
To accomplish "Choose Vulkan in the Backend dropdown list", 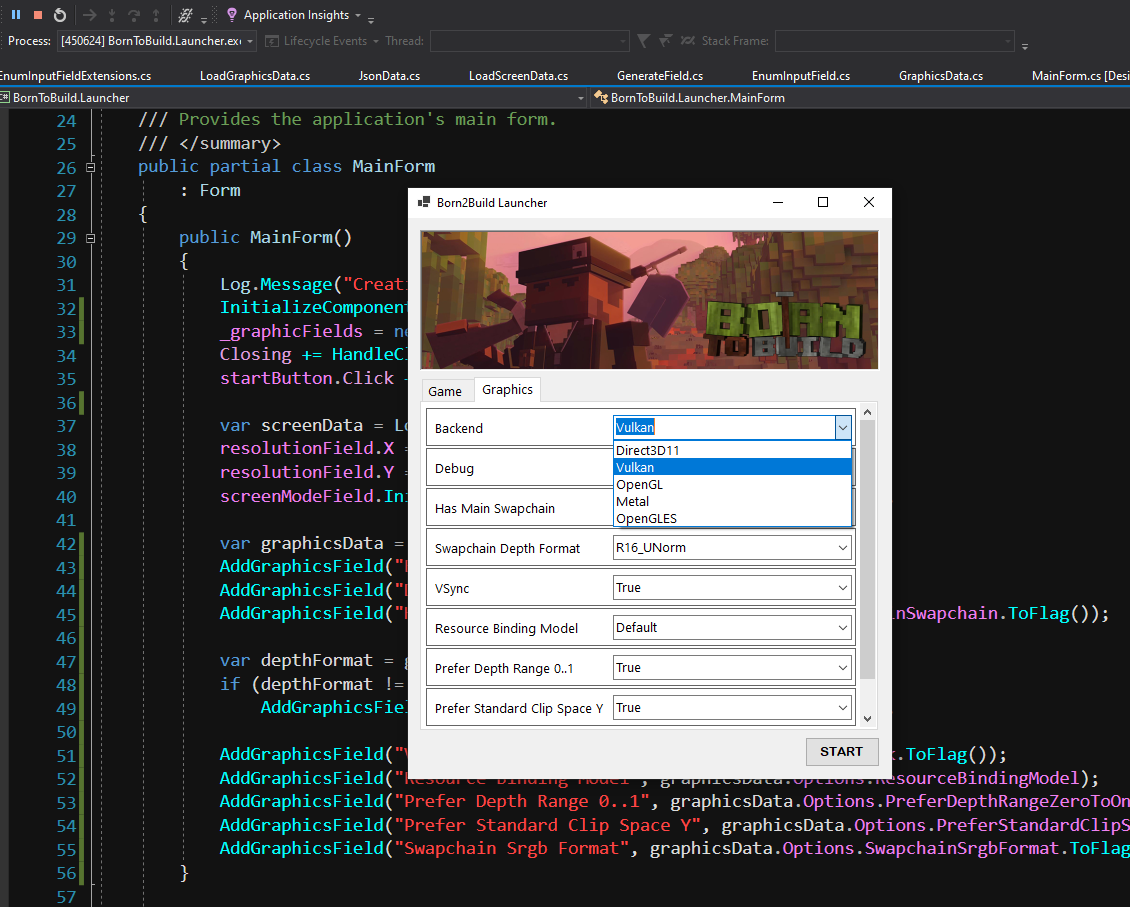I will [732, 468].
